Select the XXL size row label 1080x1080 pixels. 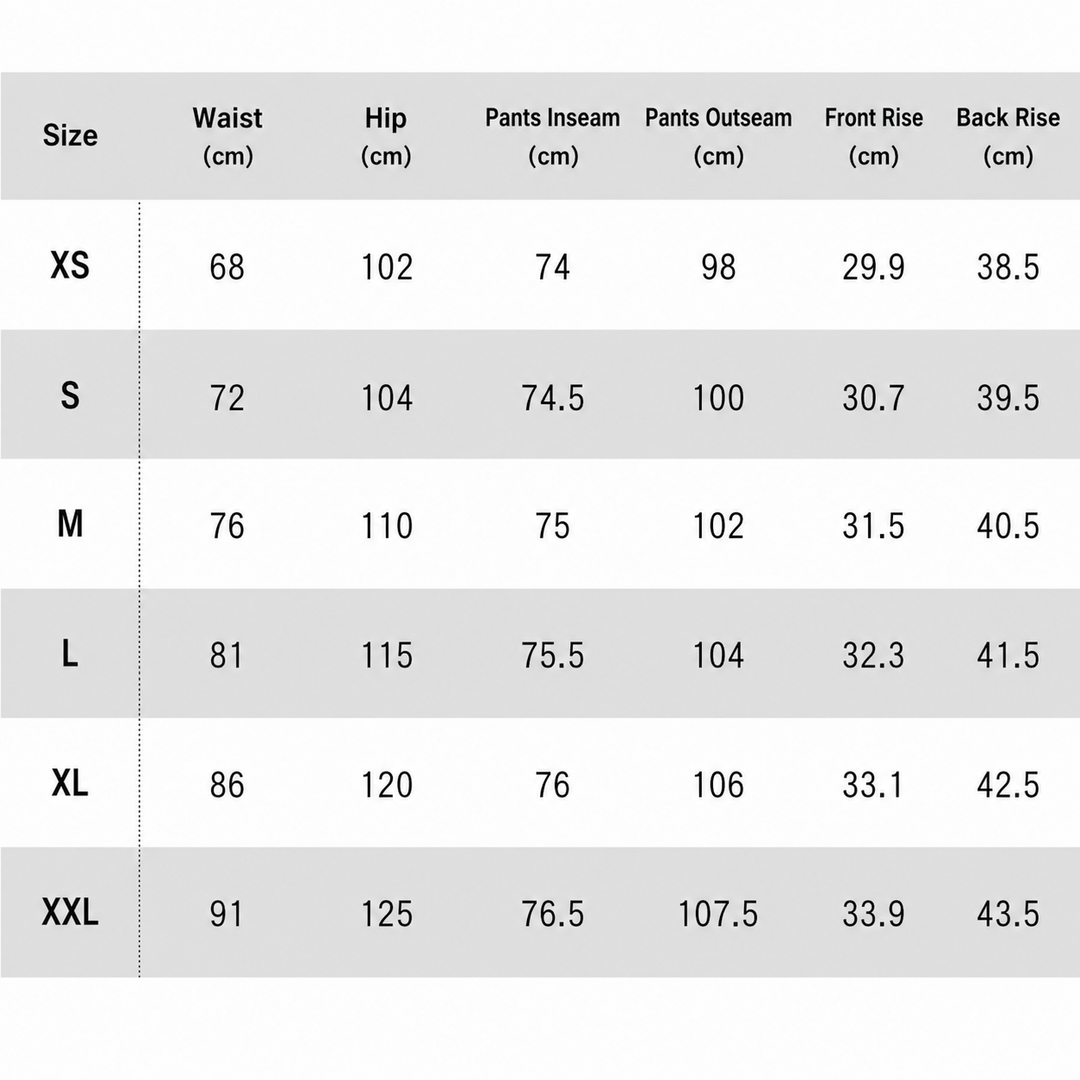tap(70, 913)
